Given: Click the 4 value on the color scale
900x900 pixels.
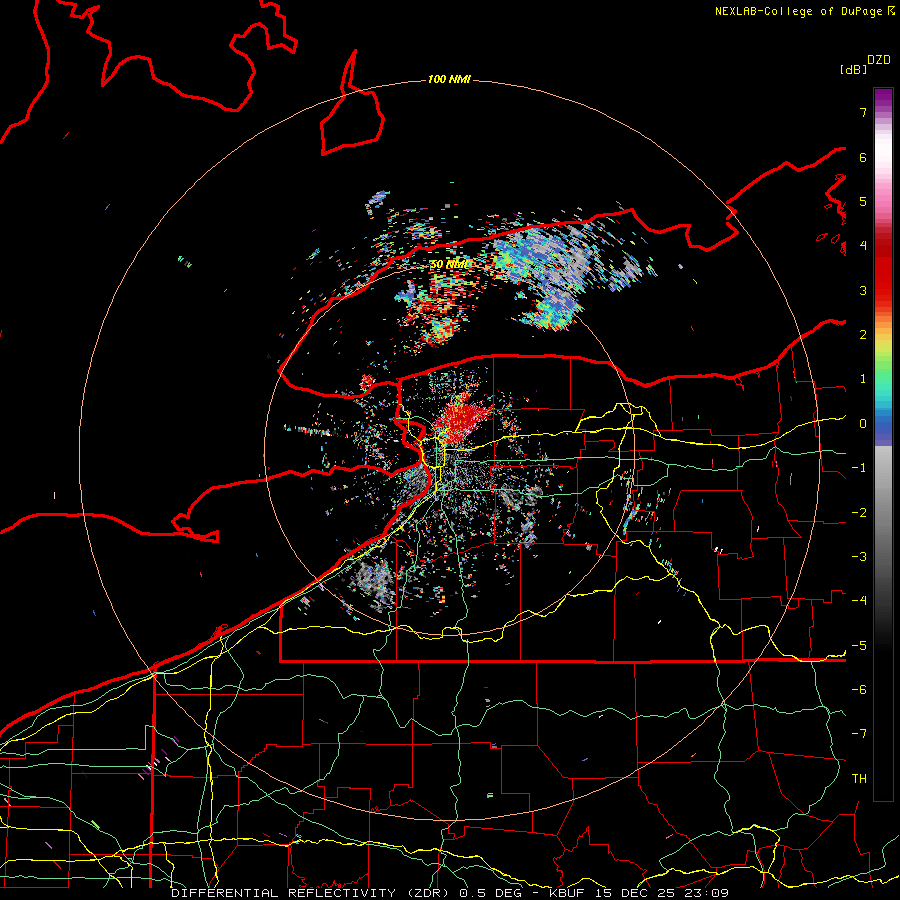Looking at the screenshot, I should 863,245.
